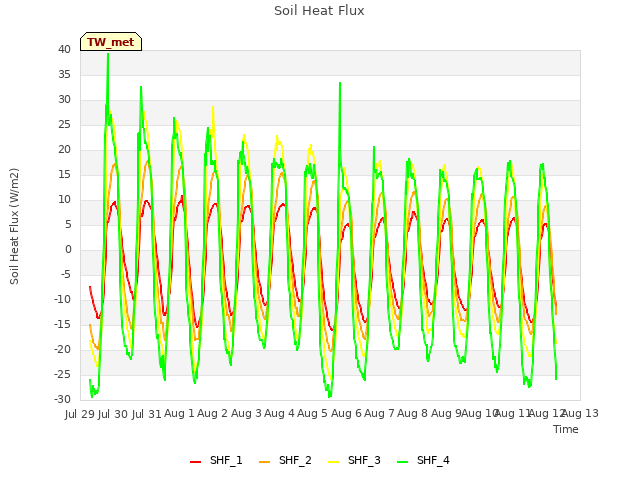Click the -10 y-axis tick label

coord(63,300)
